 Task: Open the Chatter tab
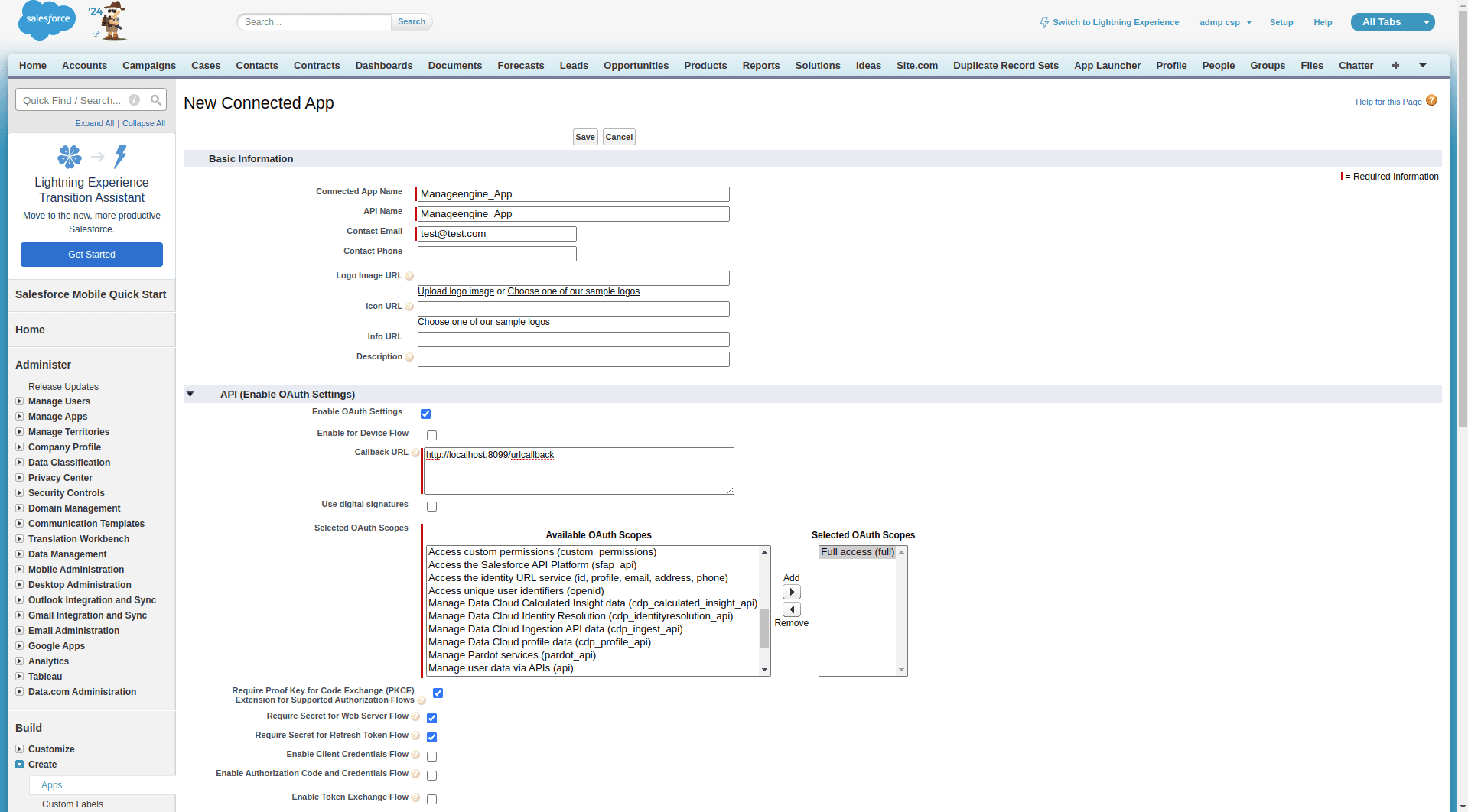click(x=1355, y=66)
